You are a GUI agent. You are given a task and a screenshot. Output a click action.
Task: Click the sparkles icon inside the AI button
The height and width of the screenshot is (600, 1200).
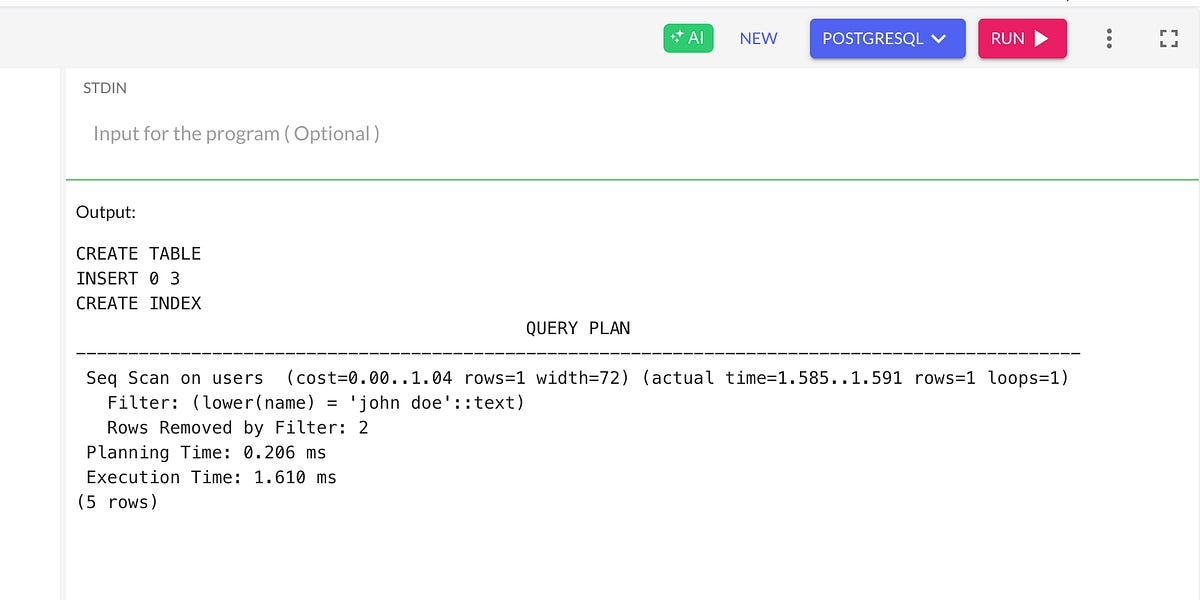(676, 36)
